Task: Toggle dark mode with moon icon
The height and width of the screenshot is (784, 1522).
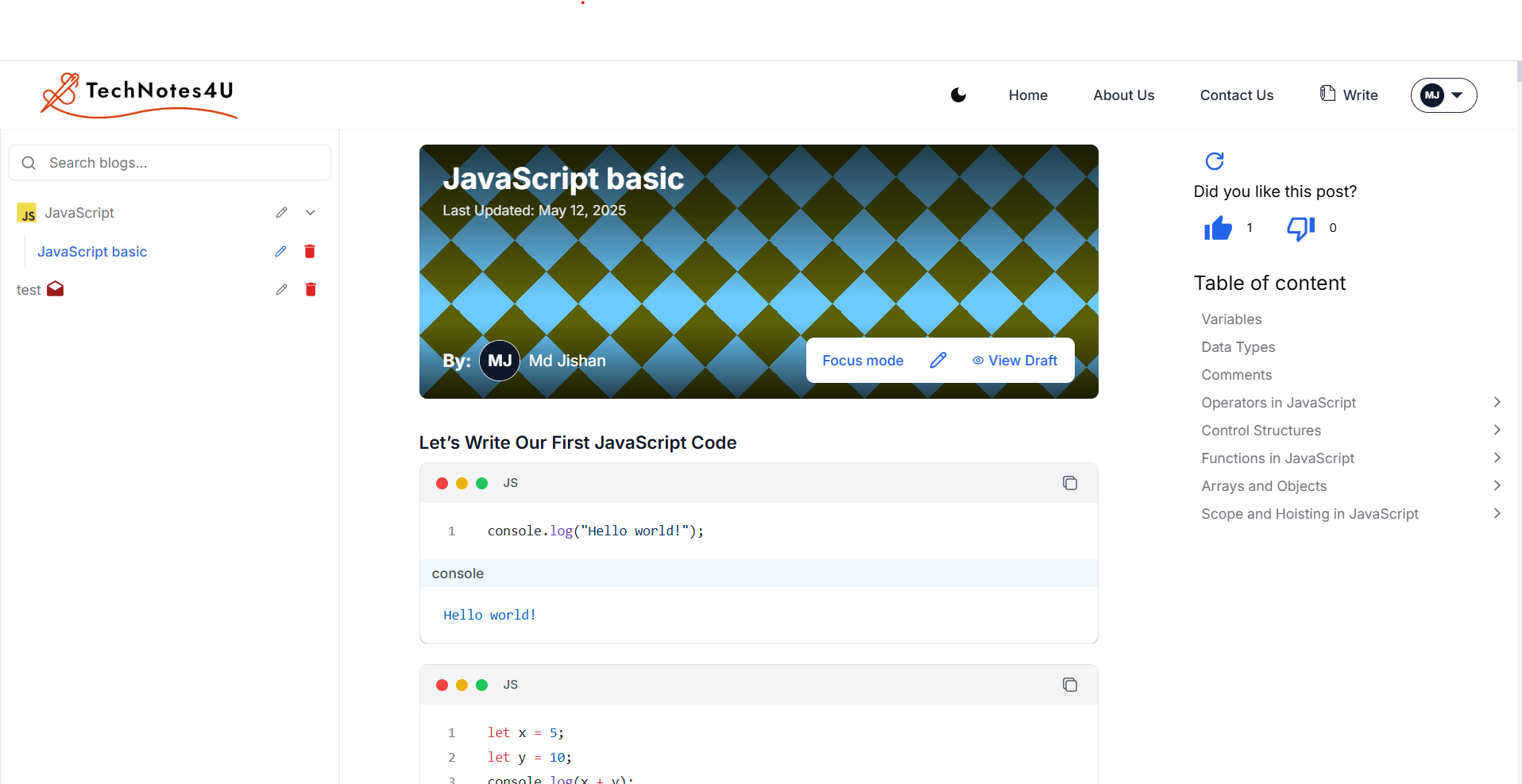Action: [958, 95]
